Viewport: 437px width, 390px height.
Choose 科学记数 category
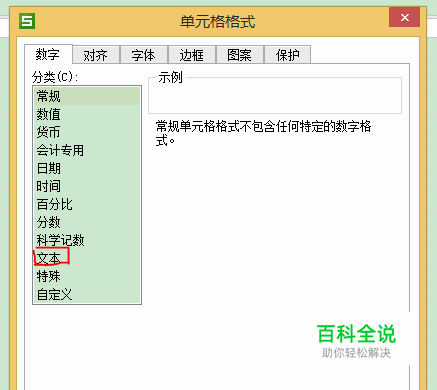pos(87,240)
